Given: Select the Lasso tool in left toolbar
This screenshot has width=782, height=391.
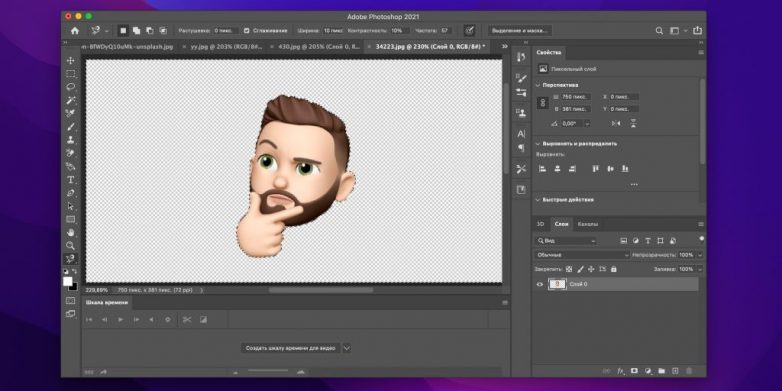Looking at the screenshot, I should point(70,87).
